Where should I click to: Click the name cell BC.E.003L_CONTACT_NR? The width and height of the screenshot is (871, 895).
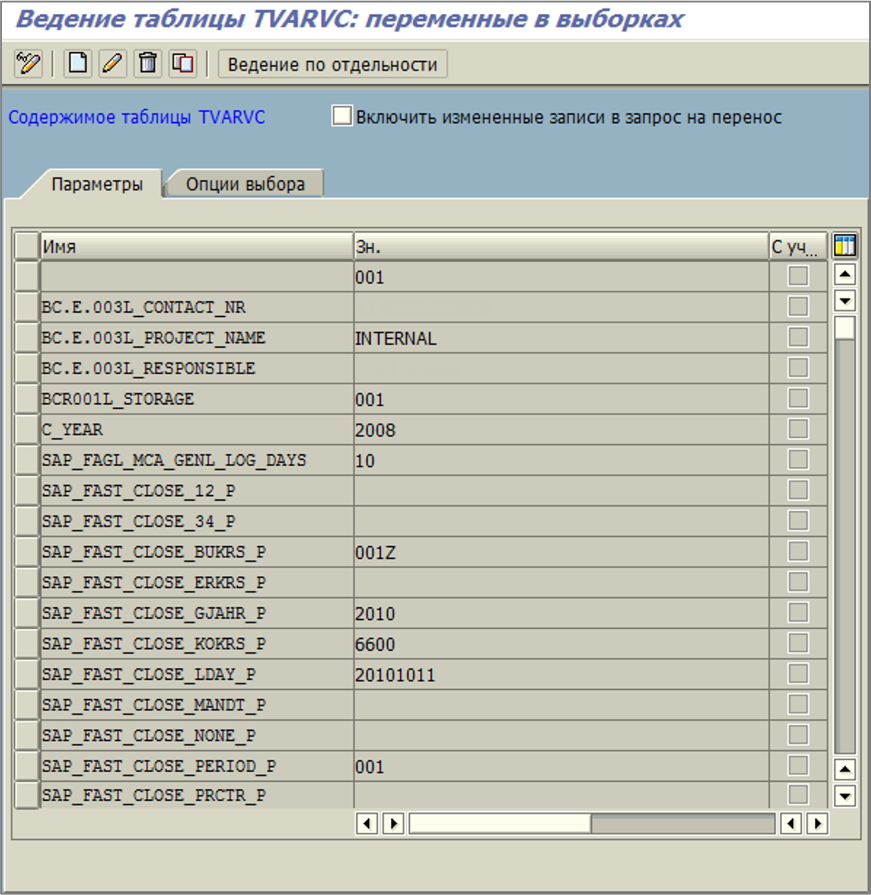(x=197, y=307)
